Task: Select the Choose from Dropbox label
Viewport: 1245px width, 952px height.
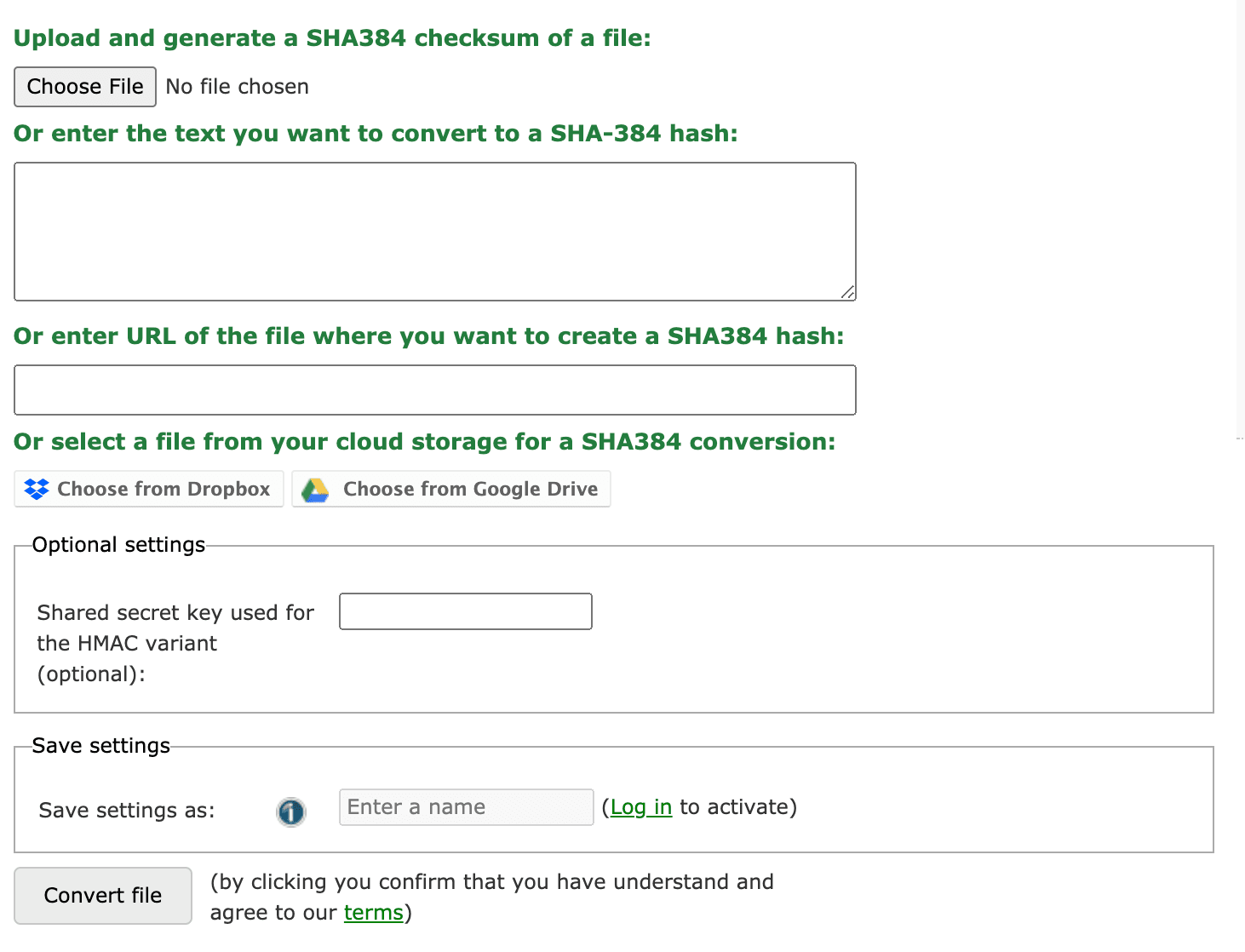Action: click(x=164, y=489)
